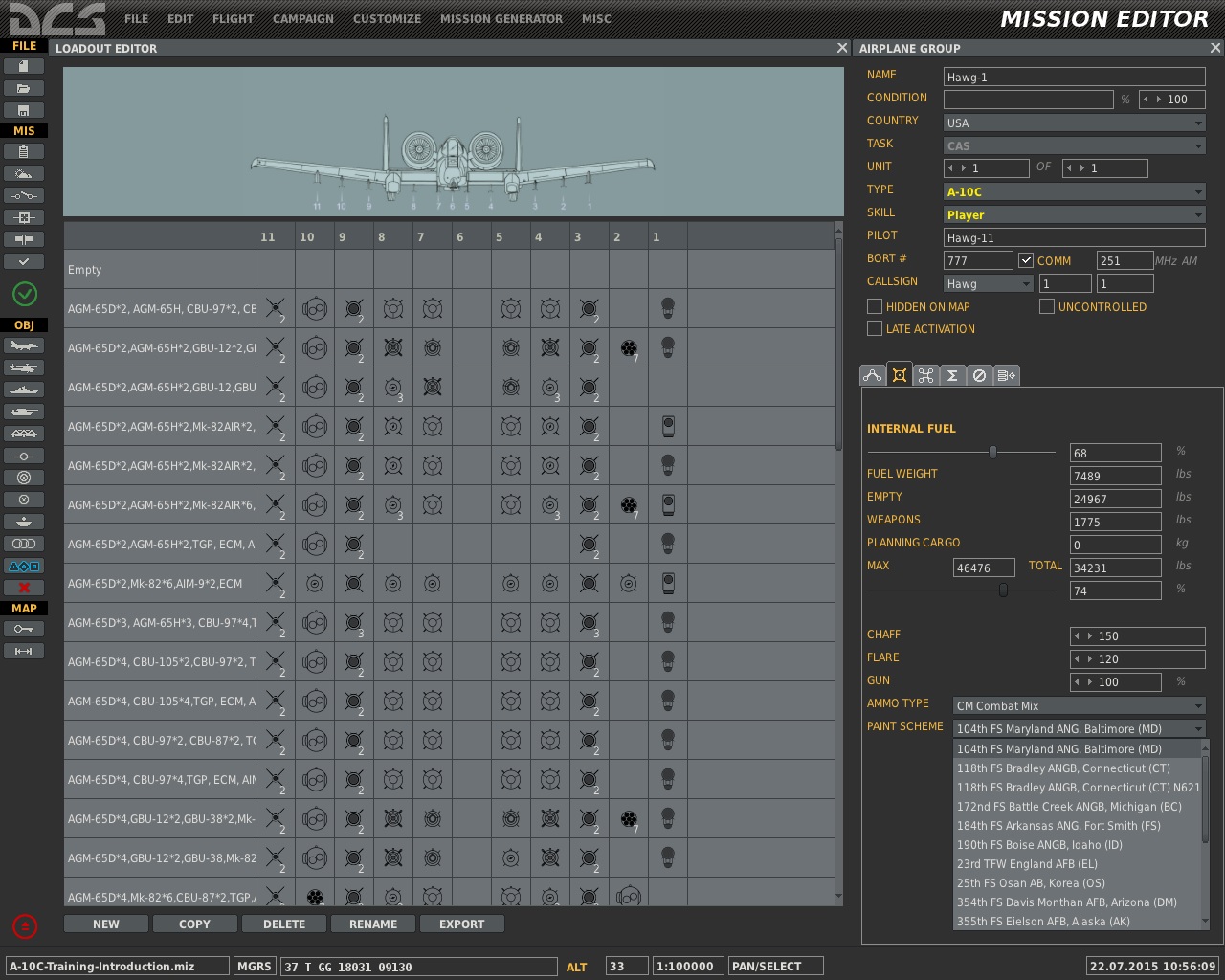Image resolution: width=1225 pixels, height=980 pixels.
Task: Open the CUSTOMIZE menu
Action: pos(387,19)
